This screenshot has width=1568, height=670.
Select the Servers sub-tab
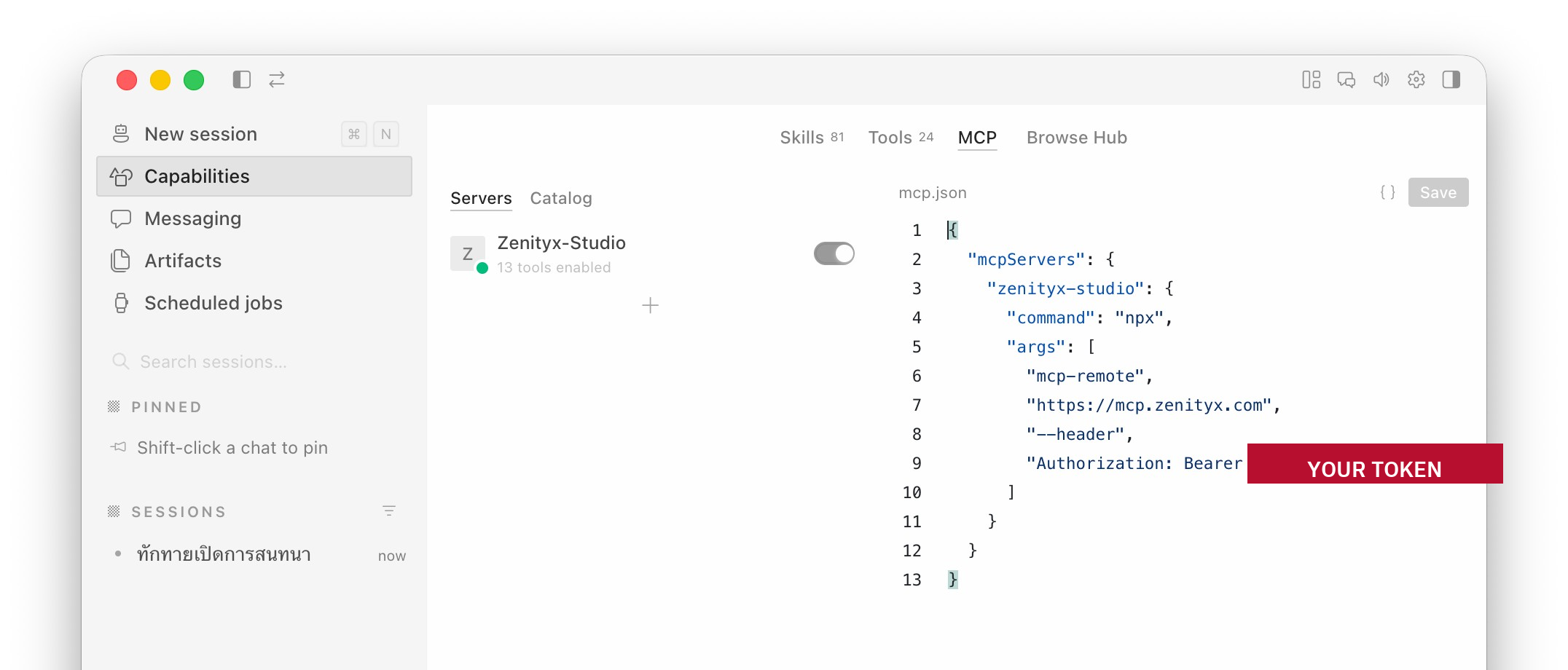481,198
